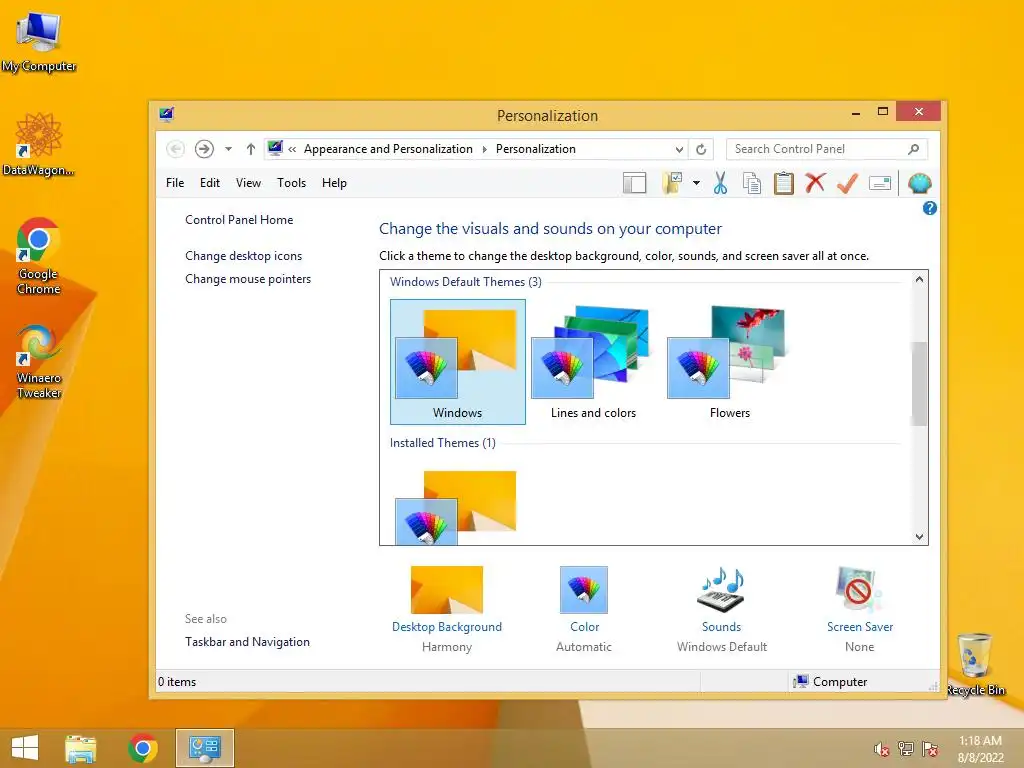
Task: Open the Tools menu
Action: pos(291,183)
